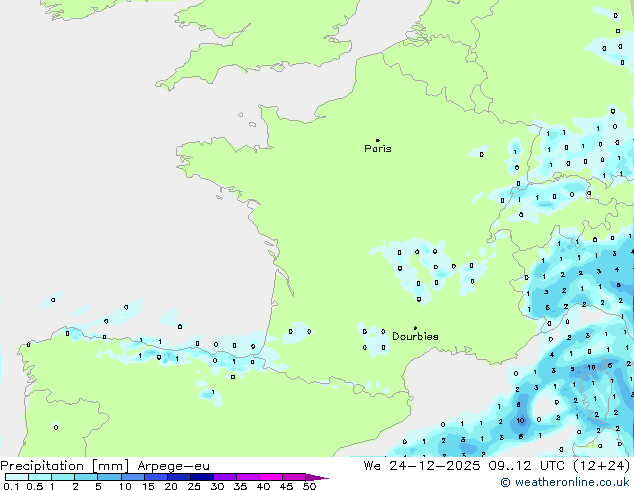Click the 'Precipitation [mm]' legend title
This screenshot has height=490, width=634.
click(65, 466)
